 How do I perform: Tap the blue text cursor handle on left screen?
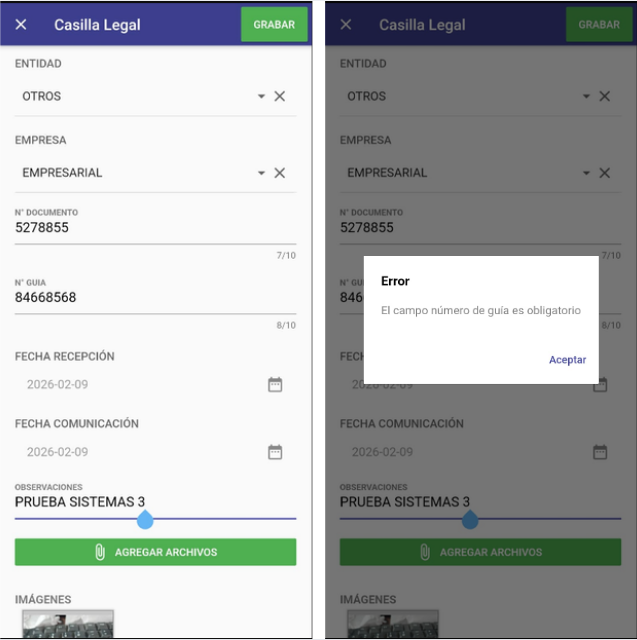pyautogui.click(x=145, y=520)
